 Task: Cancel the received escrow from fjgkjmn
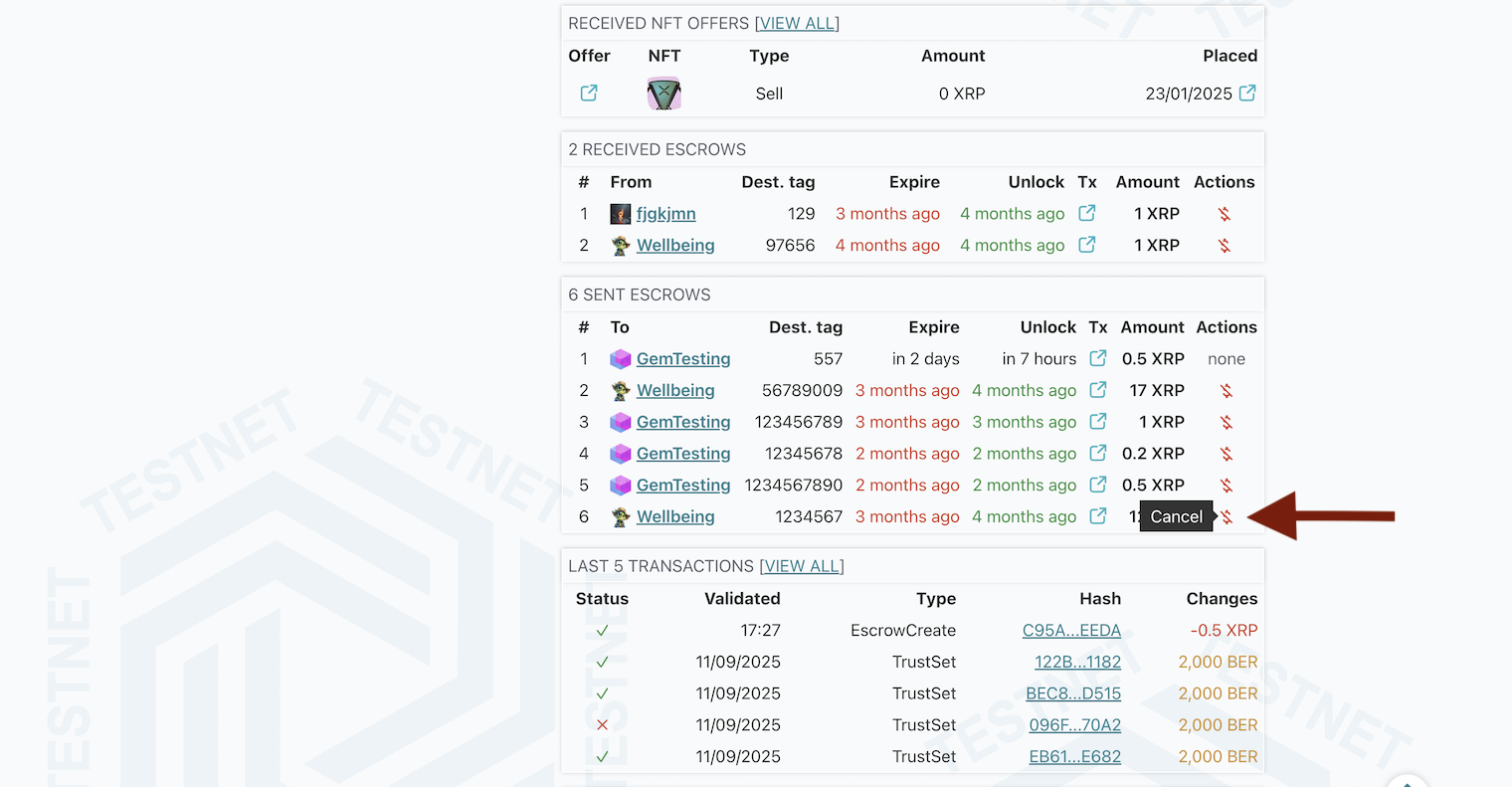pyautogui.click(x=1225, y=214)
